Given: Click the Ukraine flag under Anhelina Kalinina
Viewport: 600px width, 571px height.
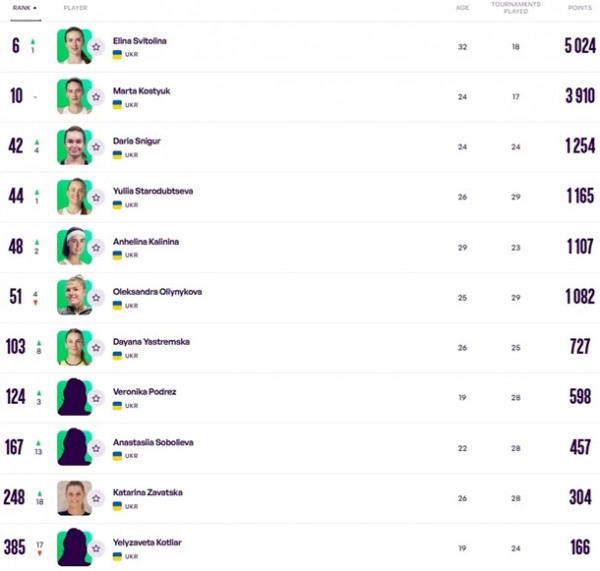Looking at the screenshot, I should 117,255.
